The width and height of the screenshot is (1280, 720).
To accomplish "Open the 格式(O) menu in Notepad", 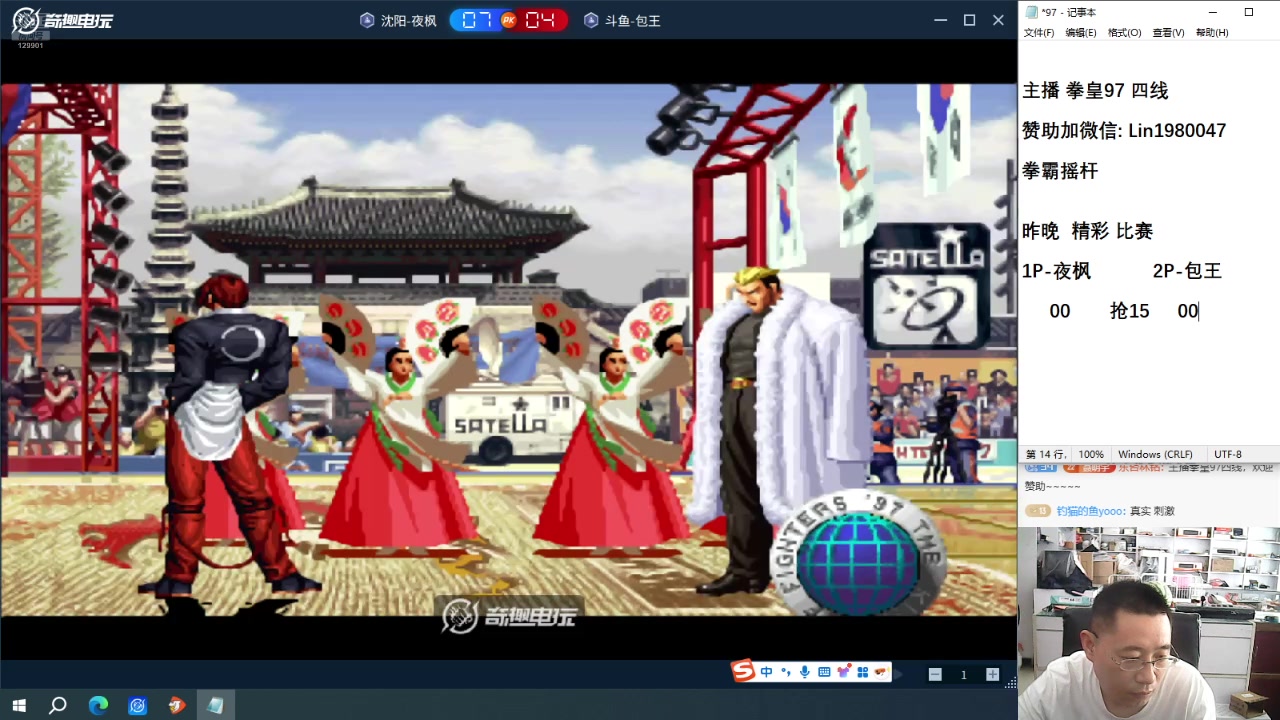I will [1124, 33].
